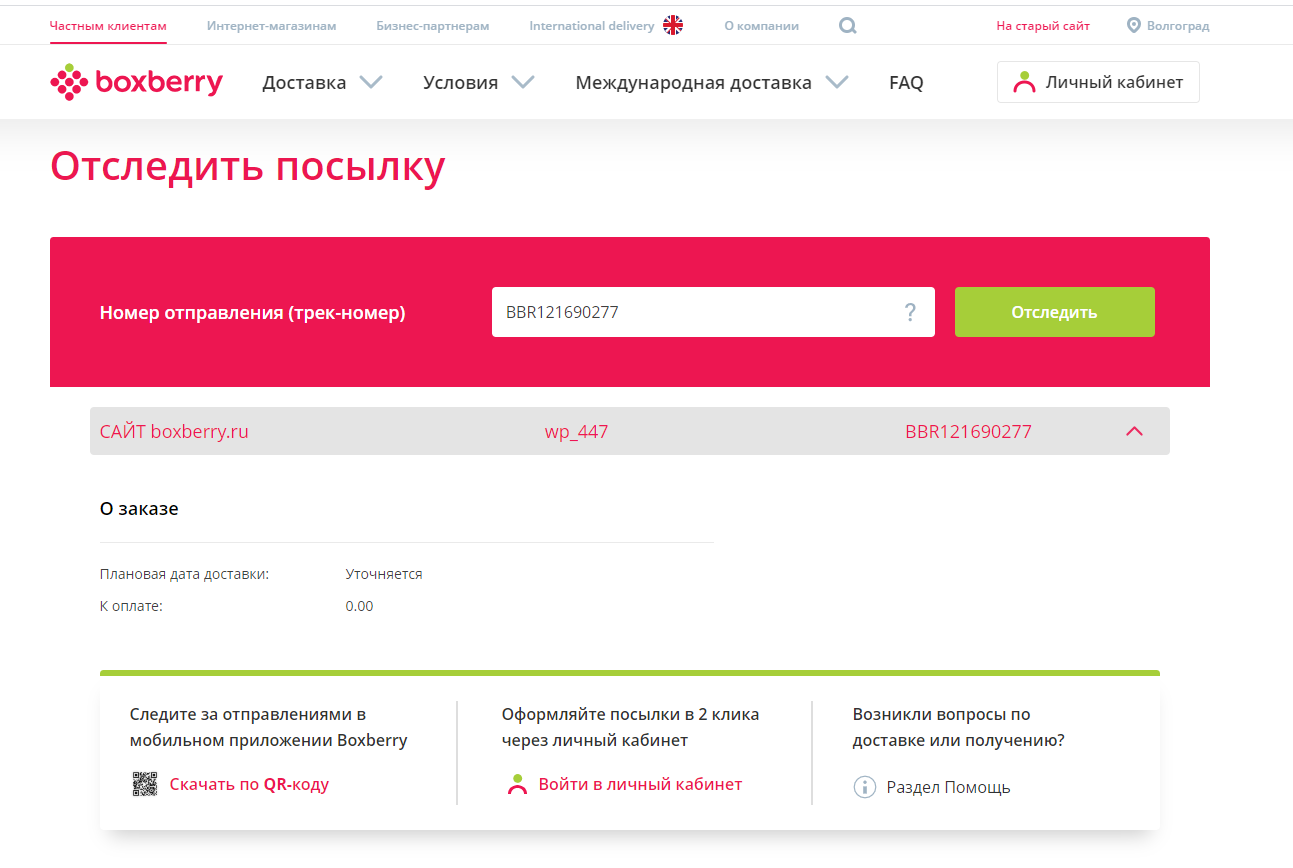Collapse the order details with the up chevron
Screen dimensions: 1293x868
[1134, 431]
